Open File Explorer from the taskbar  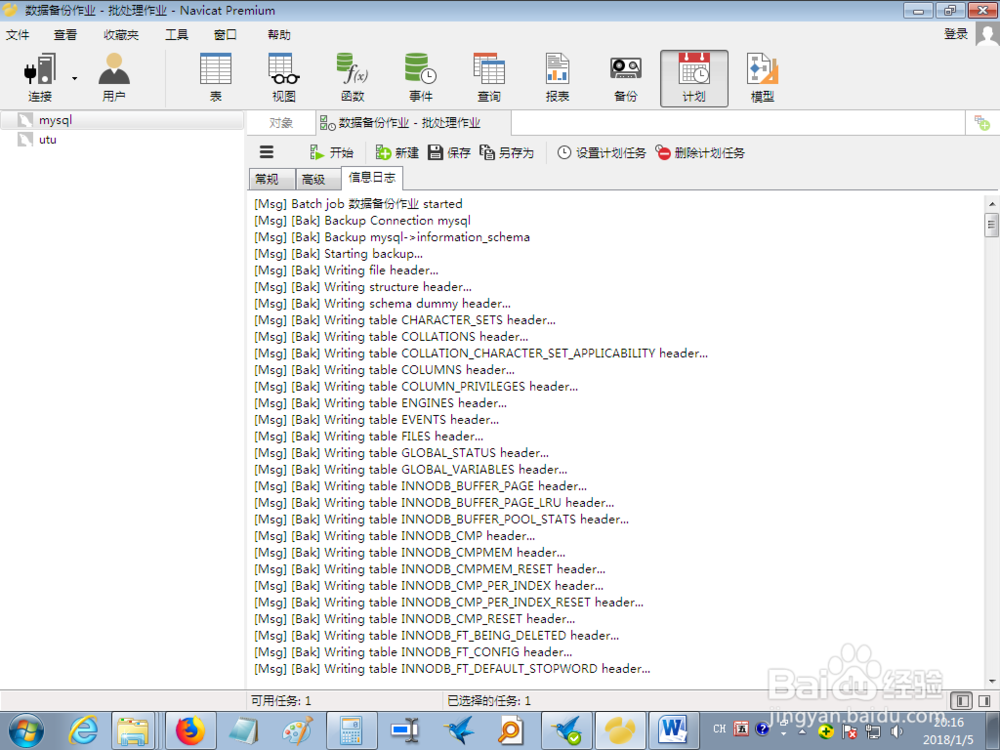tap(133, 731)
